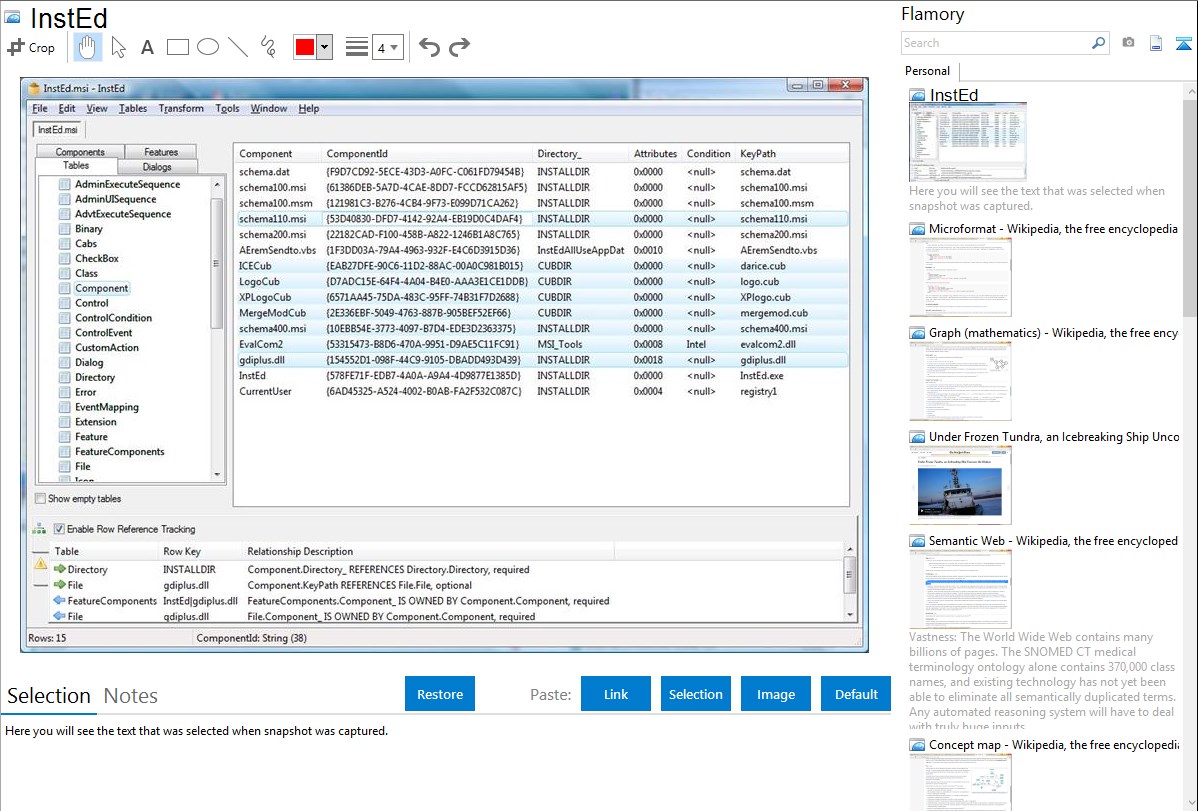This screenshot has height=811, width=1198.
Task: Undo the last annotation
Action: (429, 47)
